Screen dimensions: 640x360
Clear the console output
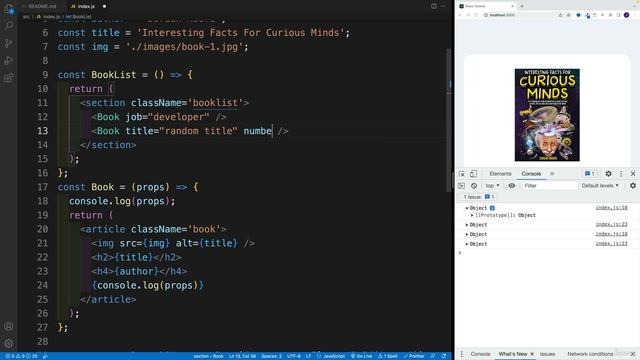474,186
